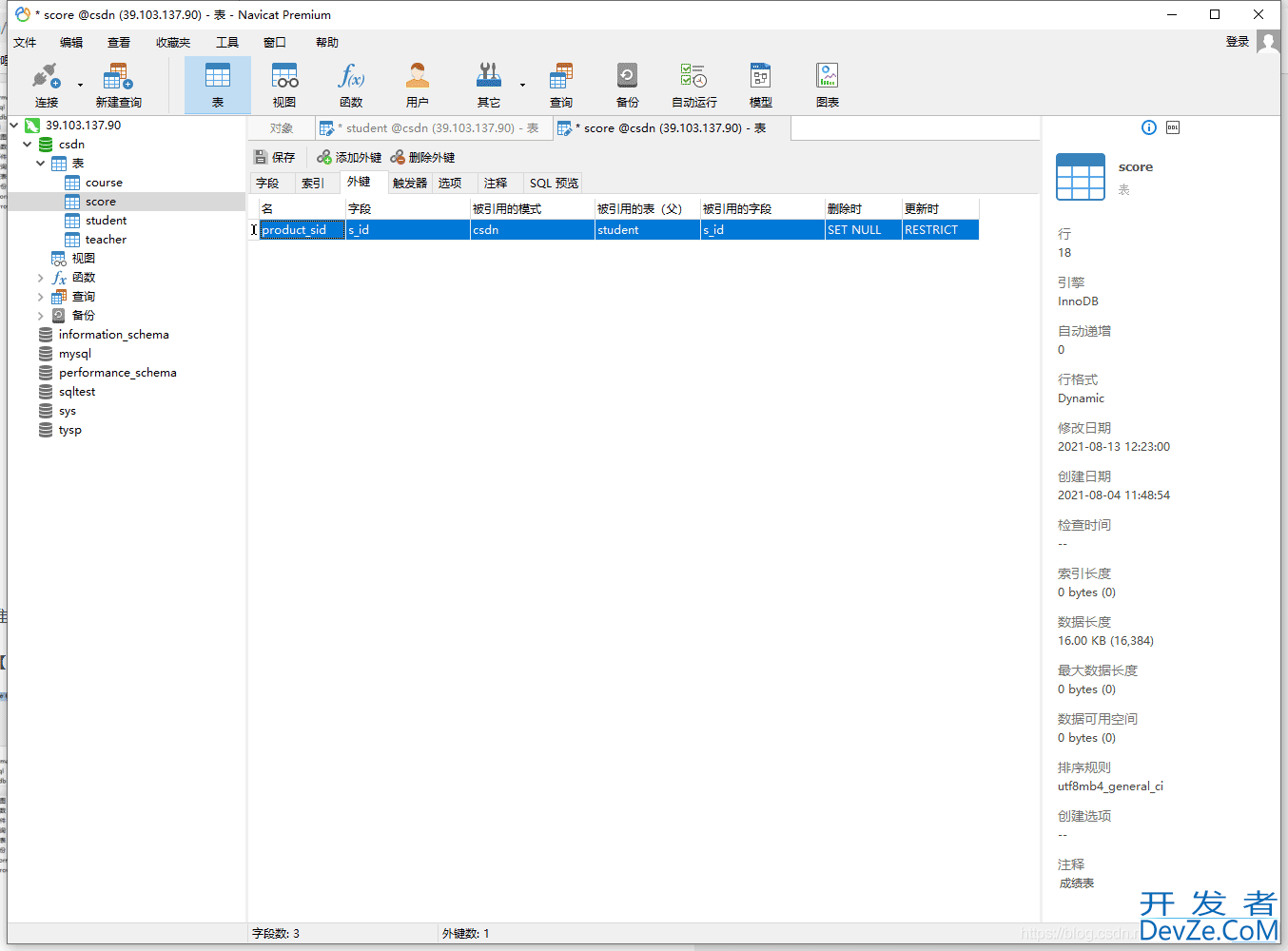The width and height of the screenshot is (1288, 951).
Task: Switch to the 触发器 designer tab
Action: tap(410, 183)
